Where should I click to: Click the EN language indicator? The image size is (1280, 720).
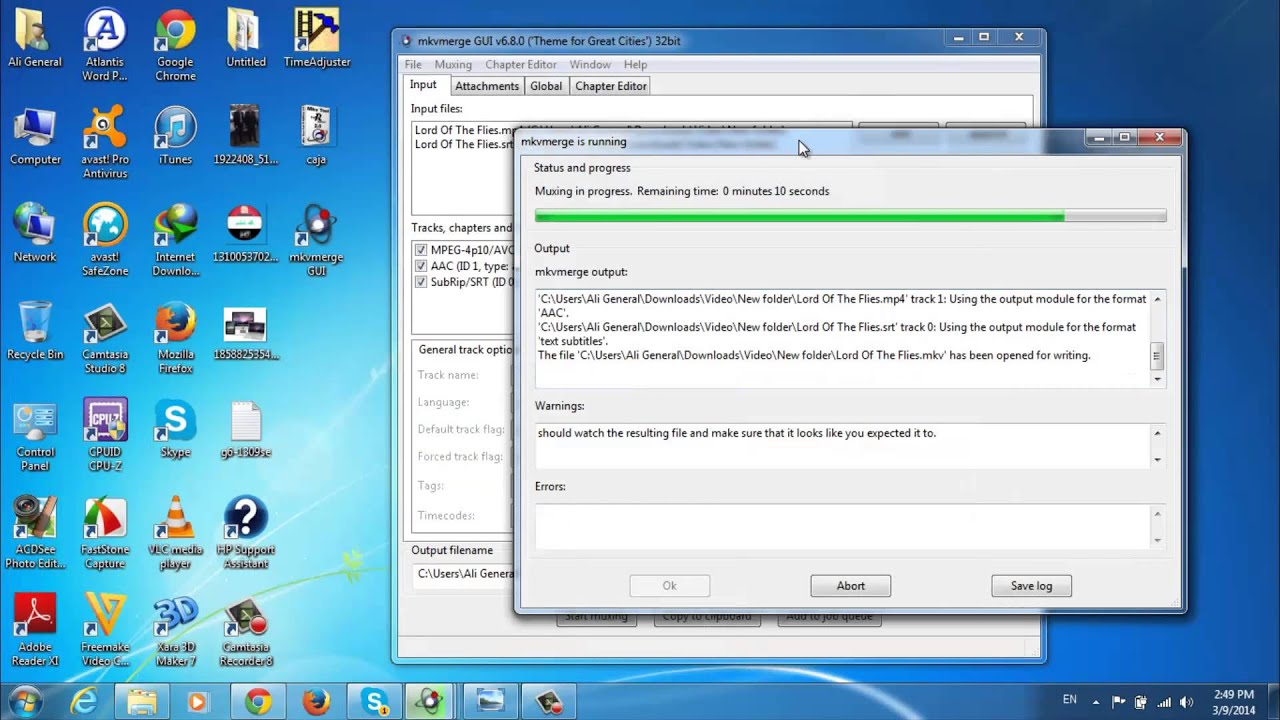1069,700
